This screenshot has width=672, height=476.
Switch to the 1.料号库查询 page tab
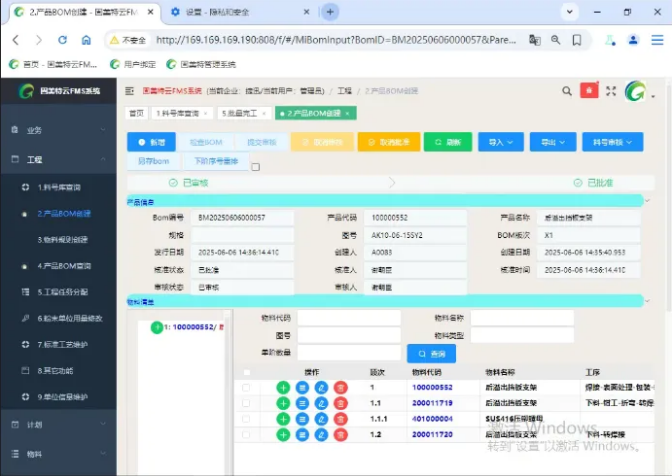(179, 113)
